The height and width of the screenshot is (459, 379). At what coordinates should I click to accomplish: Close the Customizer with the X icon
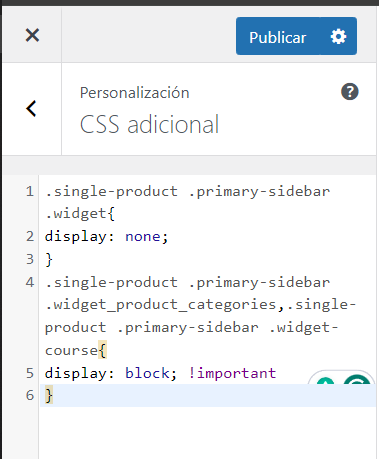(x=32, y=35)
